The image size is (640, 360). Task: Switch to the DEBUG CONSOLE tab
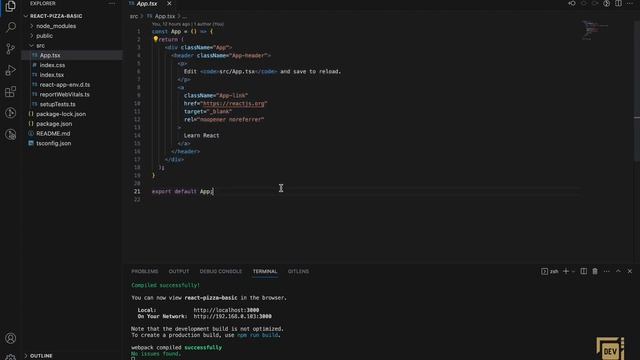(x=221, y=271)
